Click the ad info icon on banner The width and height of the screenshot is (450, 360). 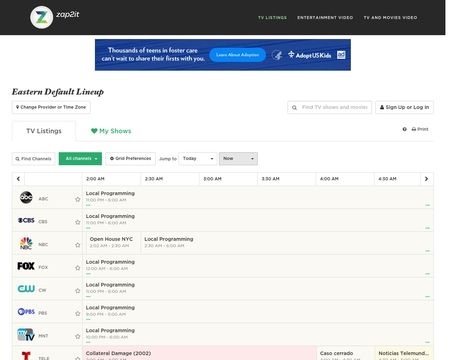coord(341,55)
